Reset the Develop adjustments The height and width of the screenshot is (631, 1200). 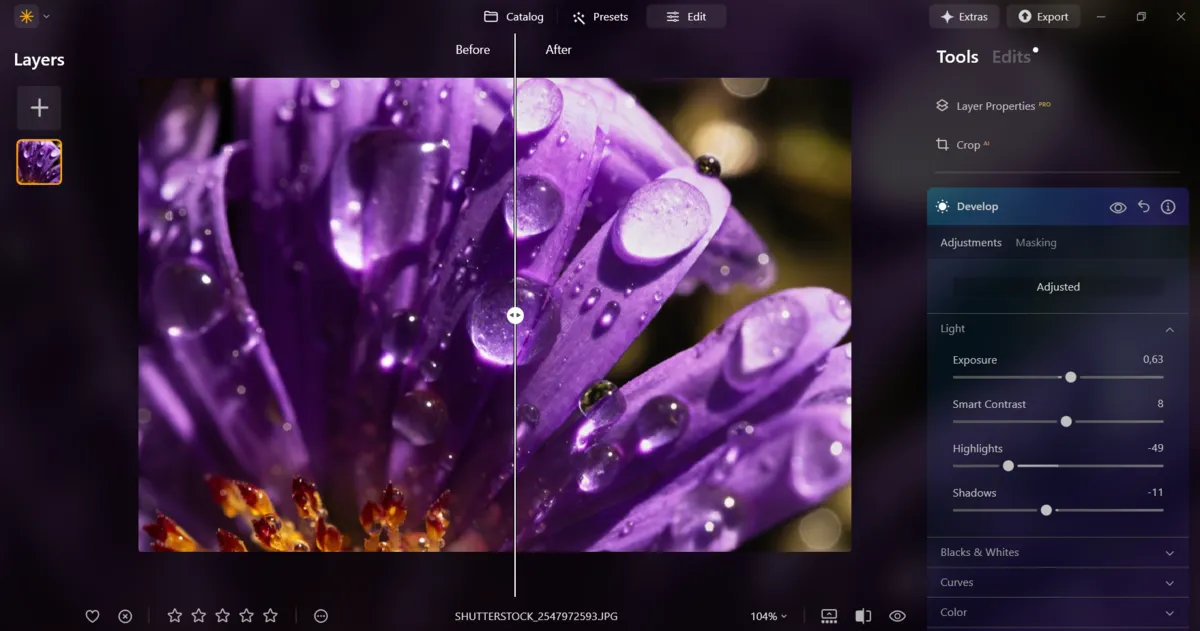point(1143,206)
